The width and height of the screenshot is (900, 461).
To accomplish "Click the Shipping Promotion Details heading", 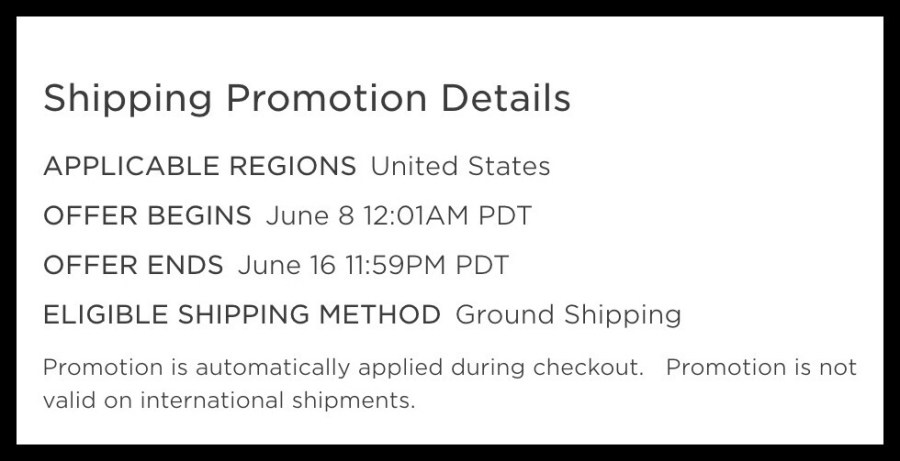I will point(306,100).
